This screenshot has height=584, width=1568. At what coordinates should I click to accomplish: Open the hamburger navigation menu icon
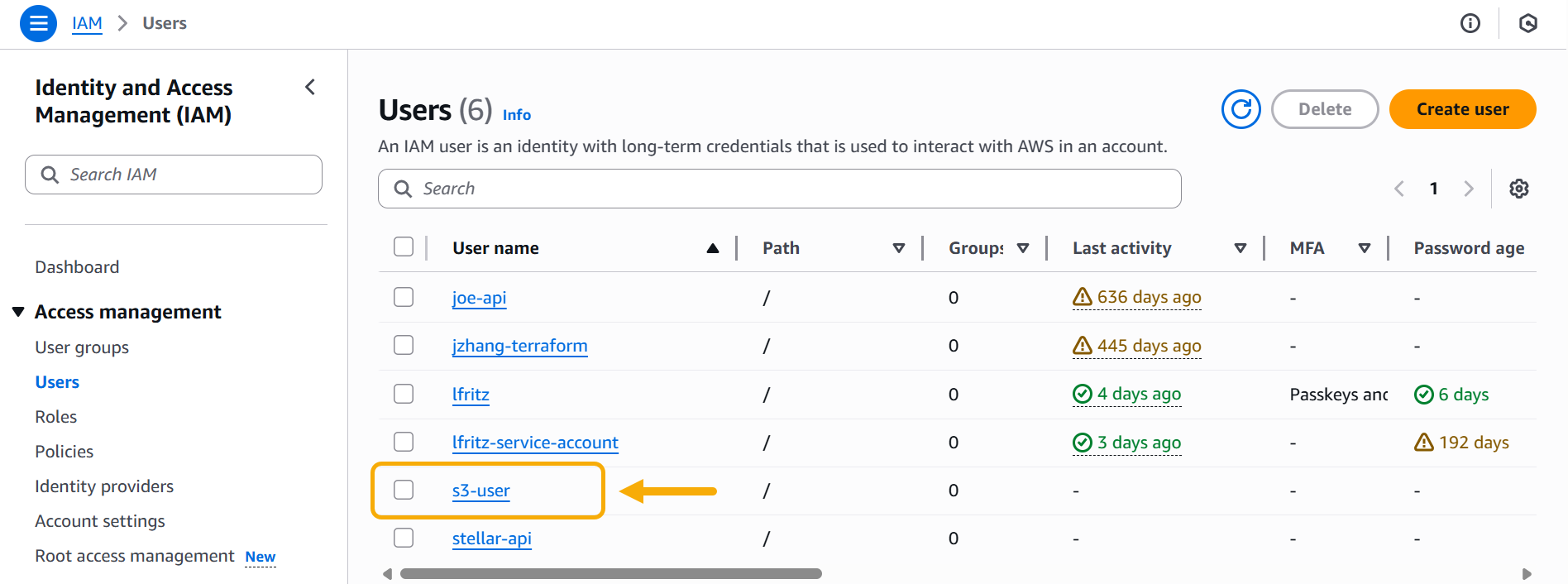click(x=38, y=23)
